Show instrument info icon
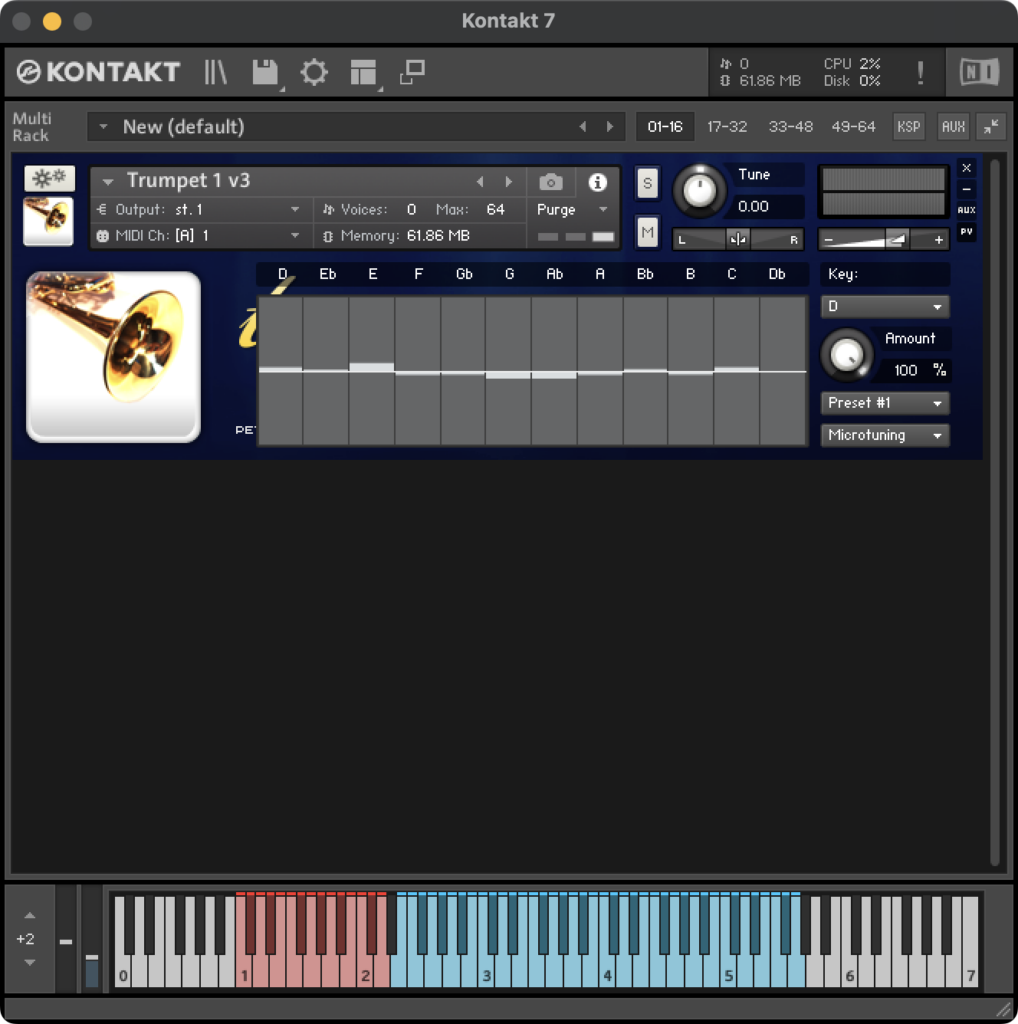 point(597,182)
